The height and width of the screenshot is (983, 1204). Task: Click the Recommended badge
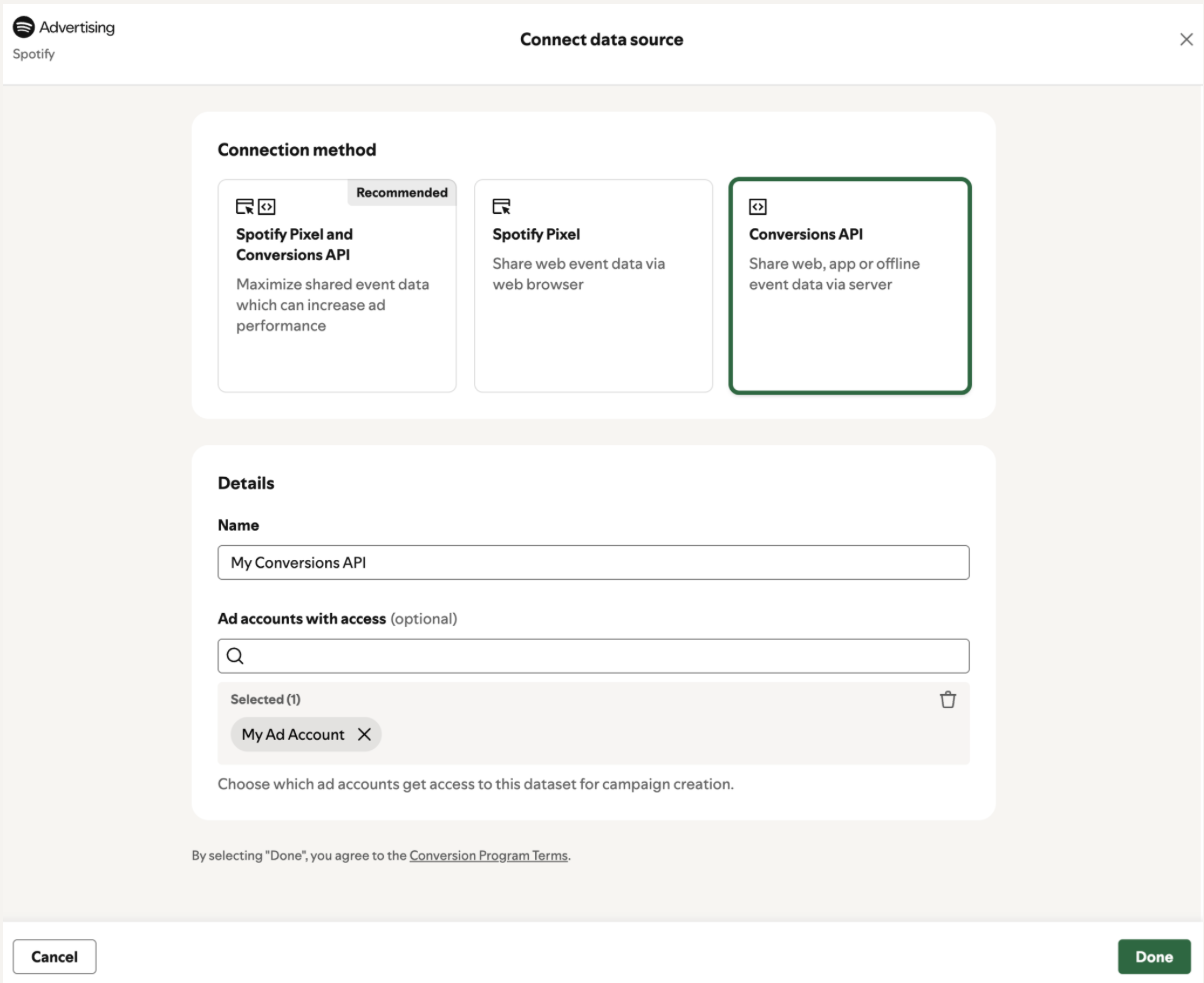[x=402, y=192]
